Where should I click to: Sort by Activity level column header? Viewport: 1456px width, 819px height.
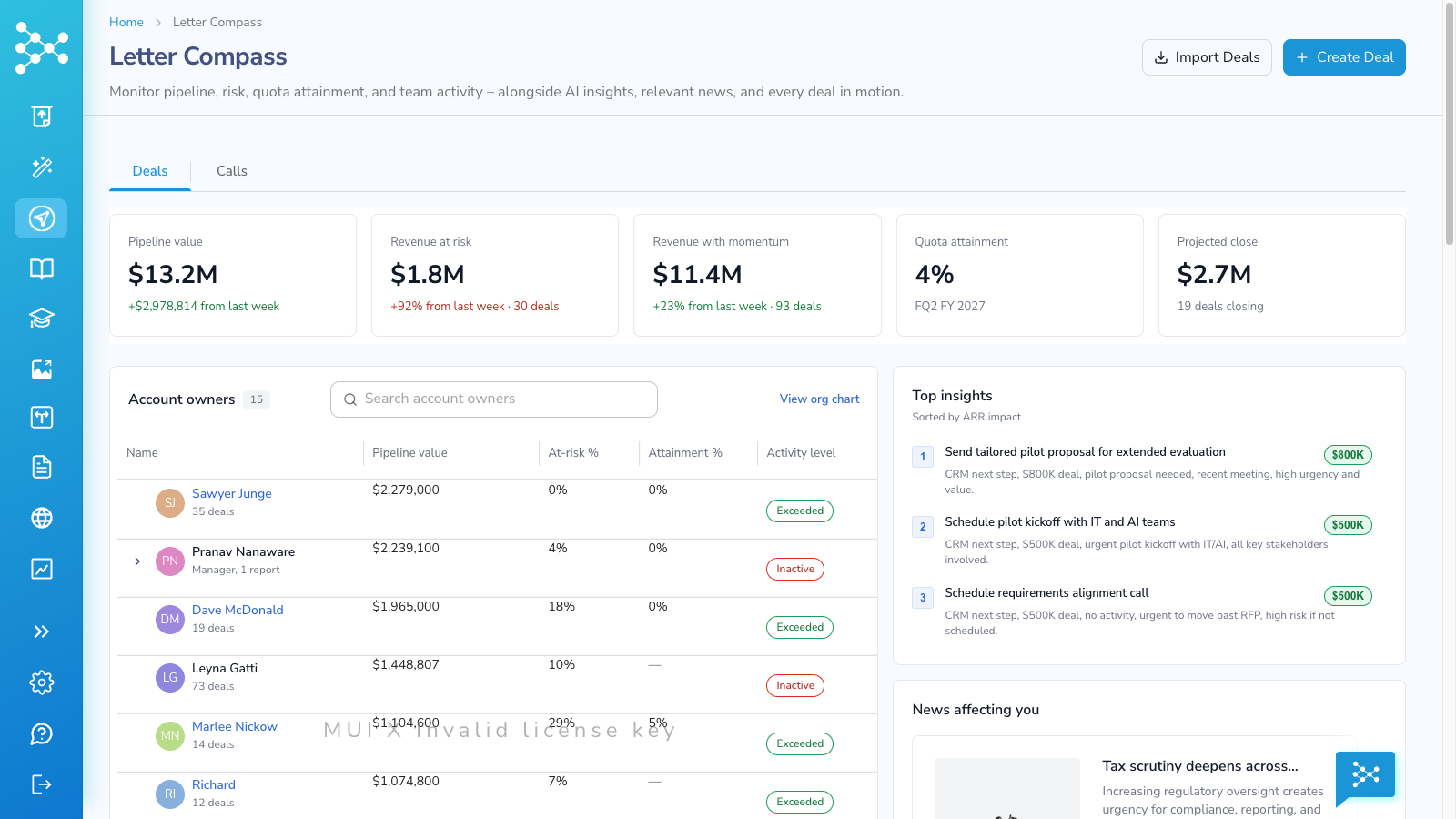[x=801, y=452]
